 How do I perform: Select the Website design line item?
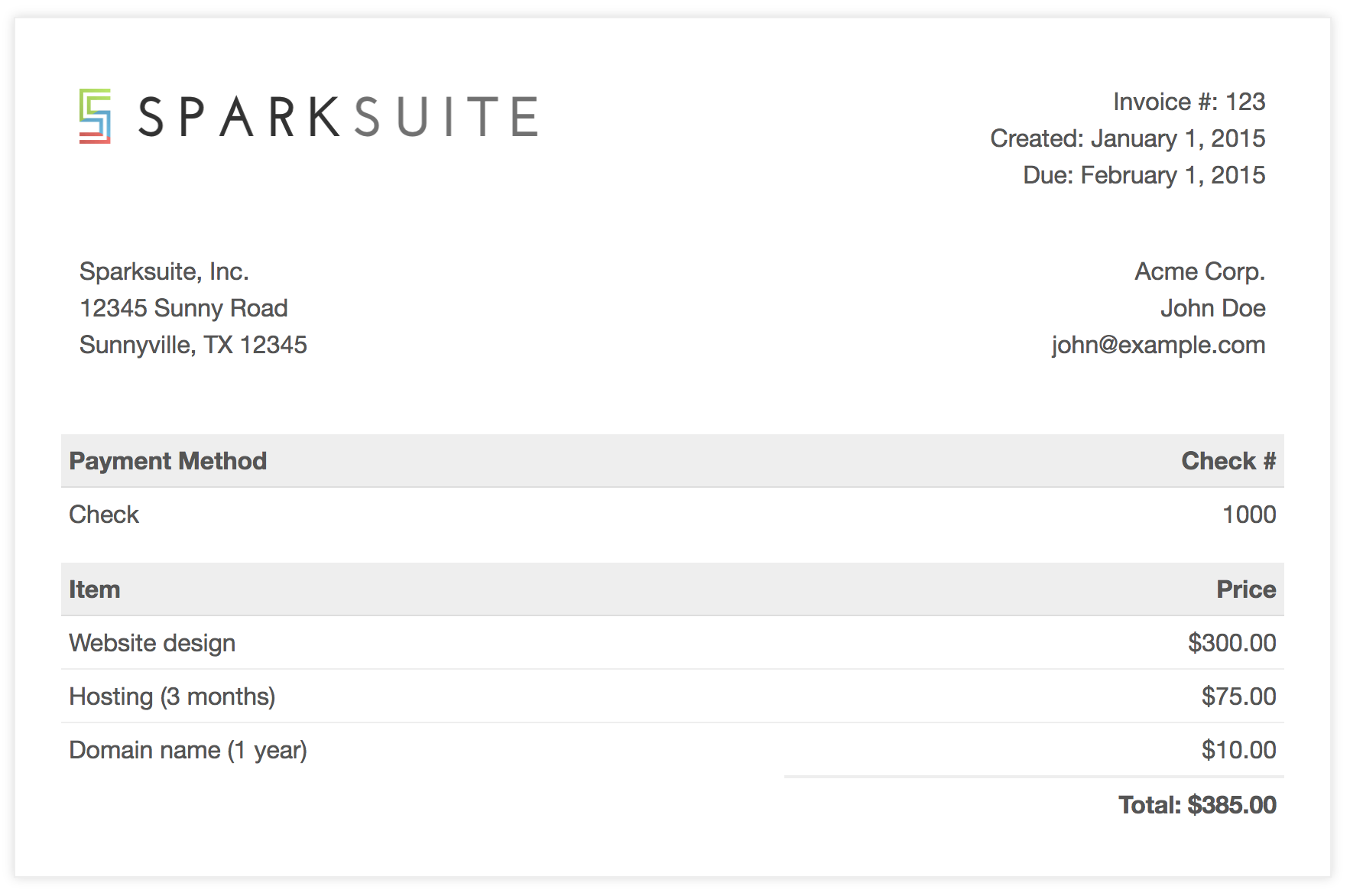tap(152, 643)
